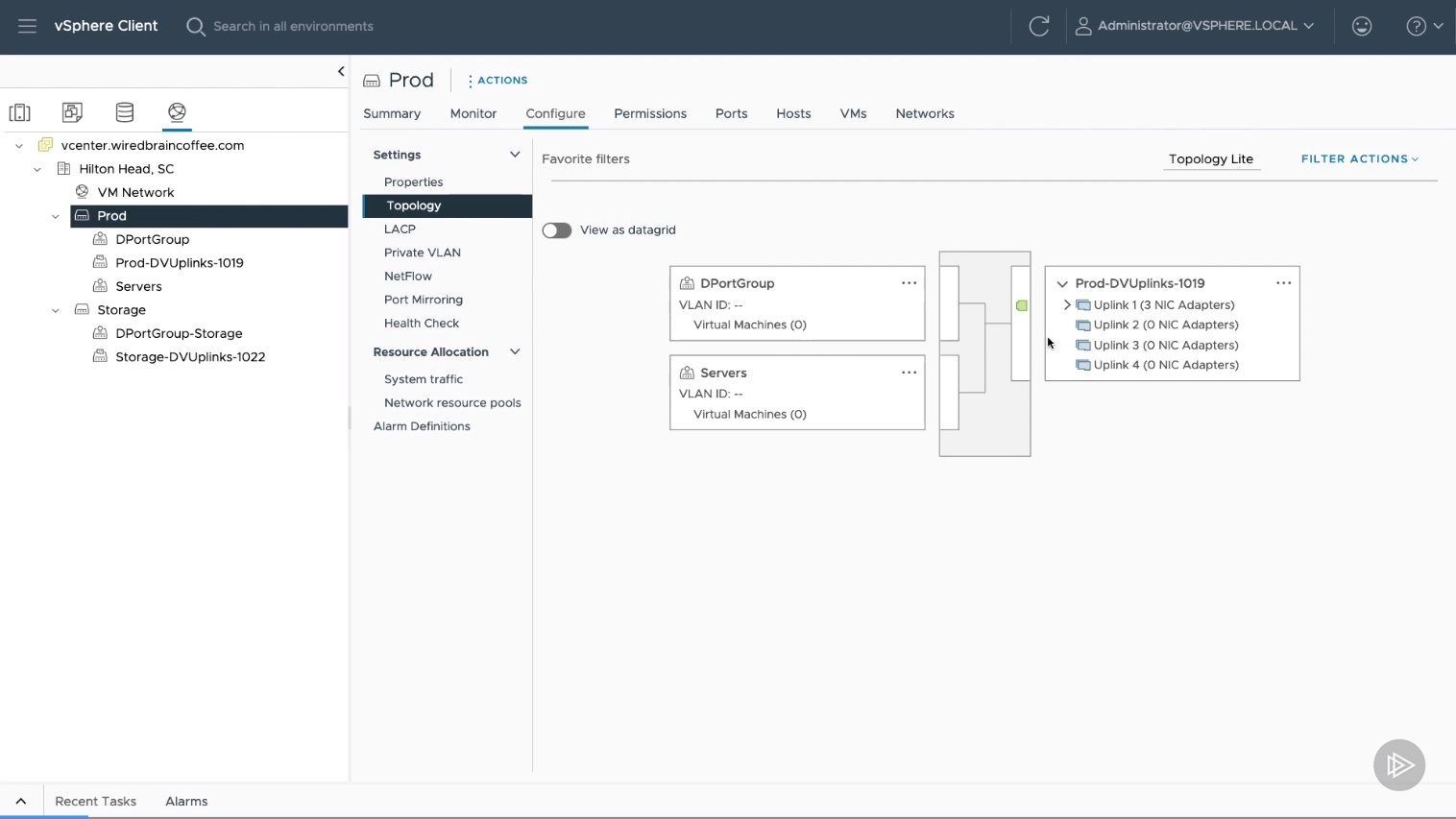Open Servers card's three-dot options menu
1456x819 pixels.
tap(909, 373)
